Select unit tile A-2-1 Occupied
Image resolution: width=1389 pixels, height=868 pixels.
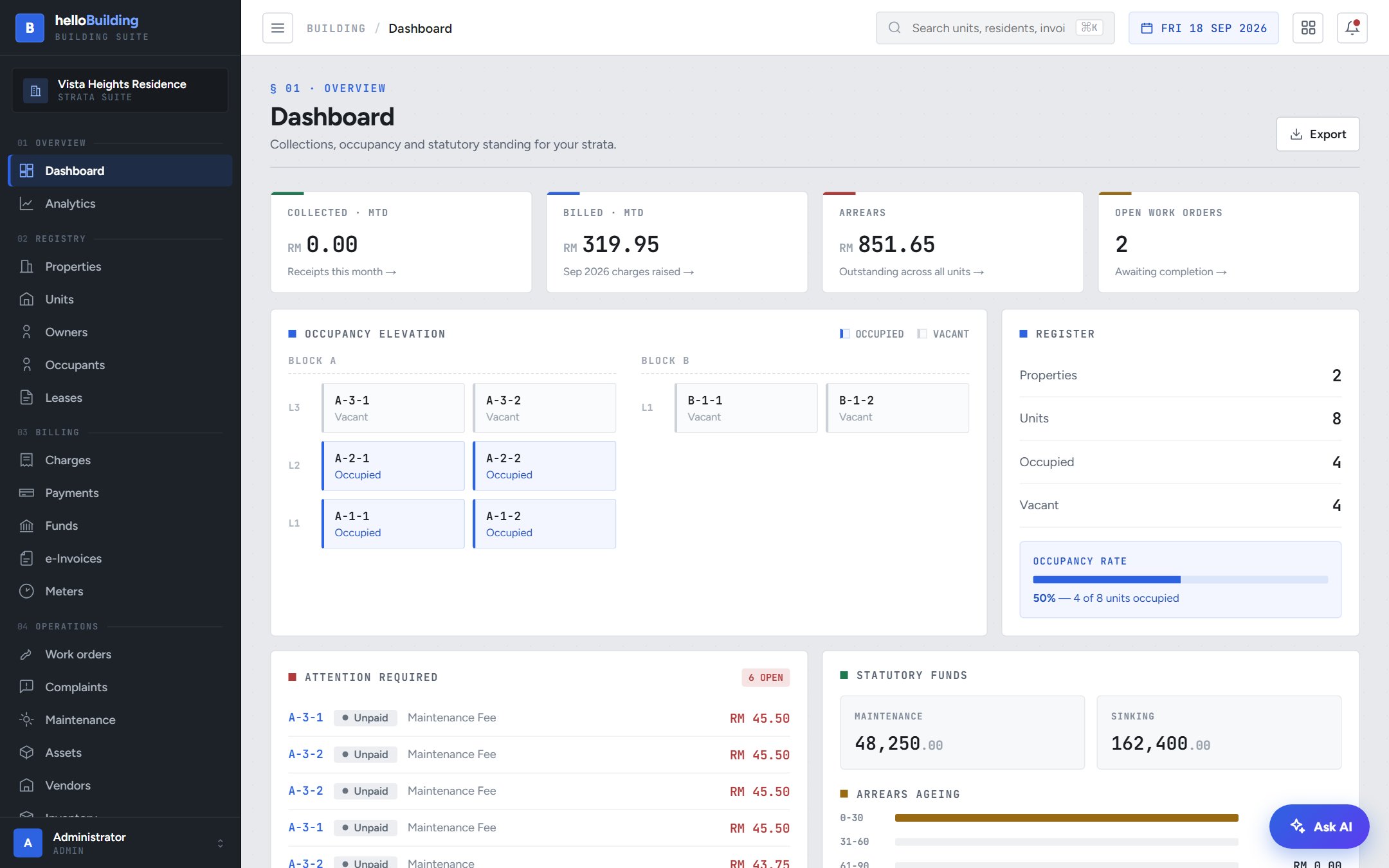click(x=393, y=466)
